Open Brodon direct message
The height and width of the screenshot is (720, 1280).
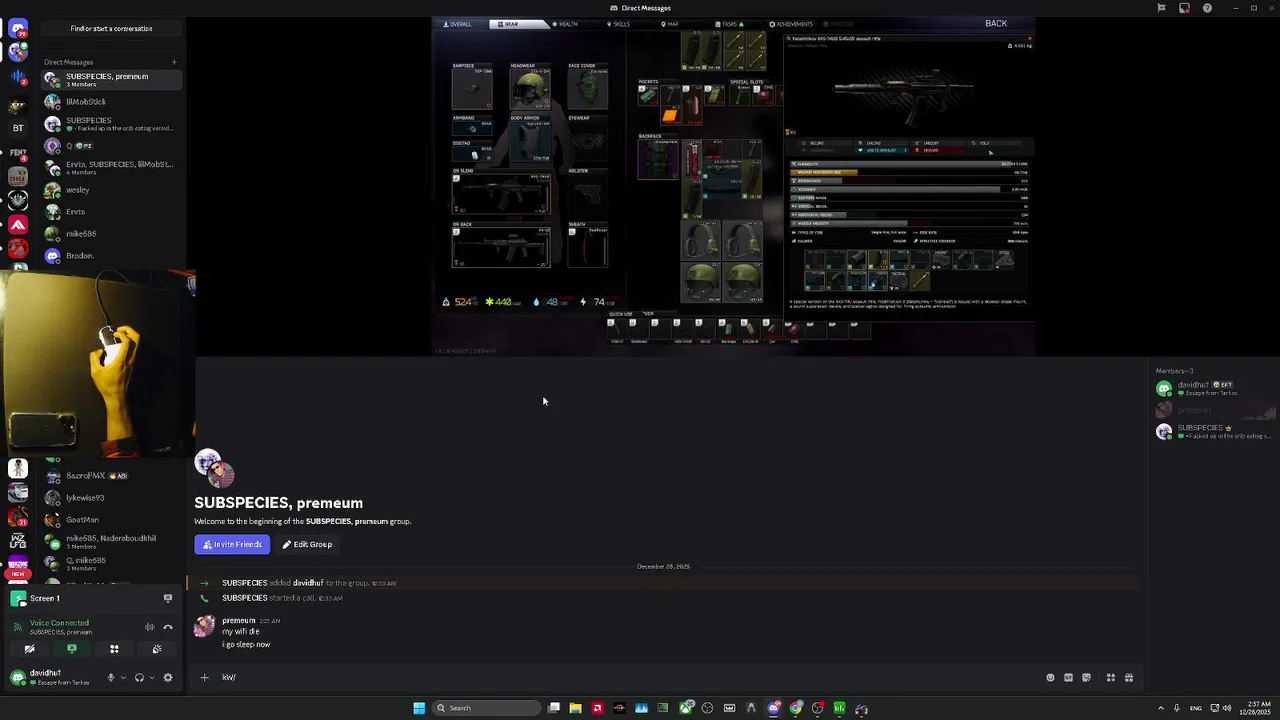tap(112, 256)
